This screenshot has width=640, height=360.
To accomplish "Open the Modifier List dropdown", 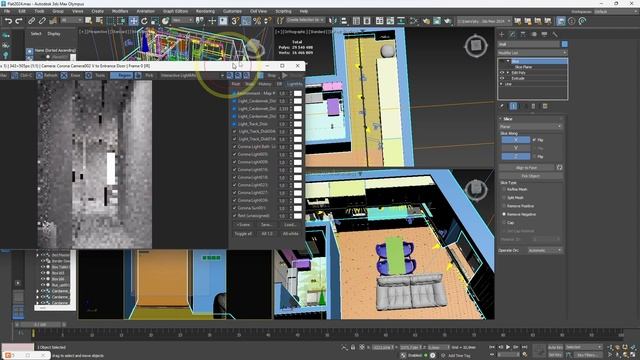I will pos(532,53).
